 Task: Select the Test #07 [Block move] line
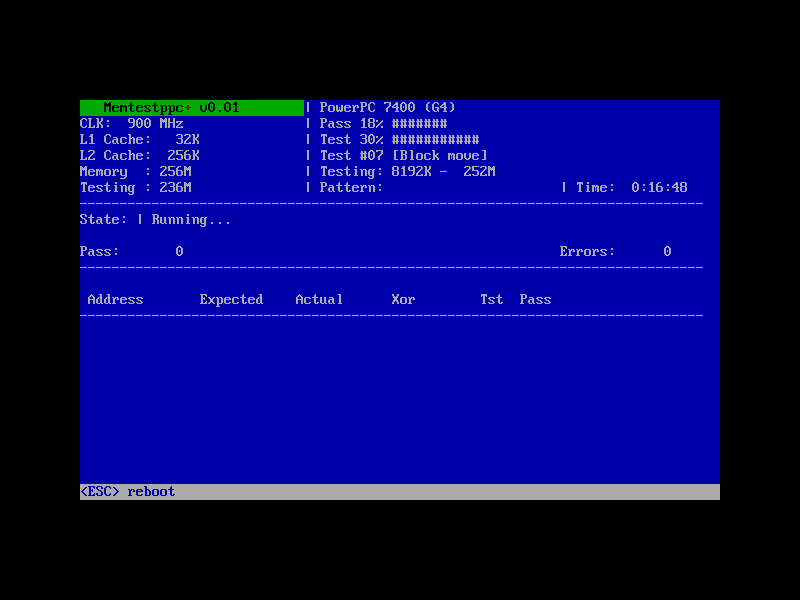(404, 155)
